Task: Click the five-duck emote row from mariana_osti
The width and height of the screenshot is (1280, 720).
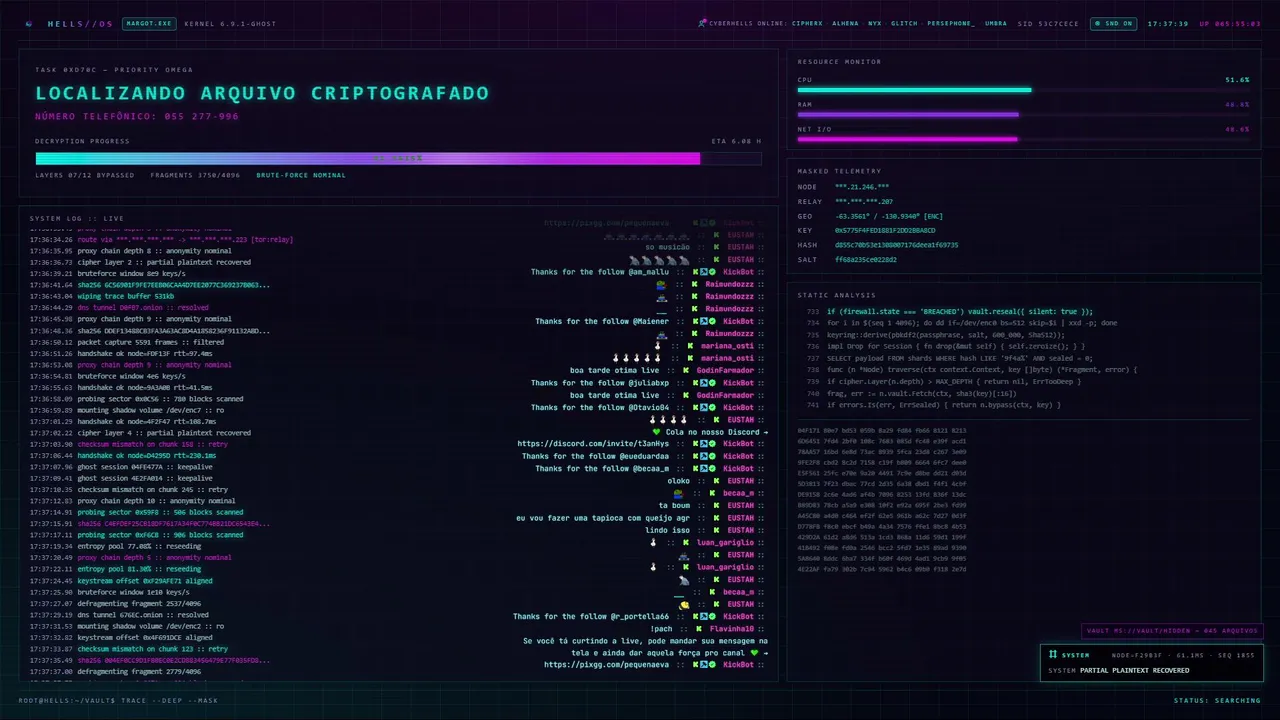Action: [637, 358]
